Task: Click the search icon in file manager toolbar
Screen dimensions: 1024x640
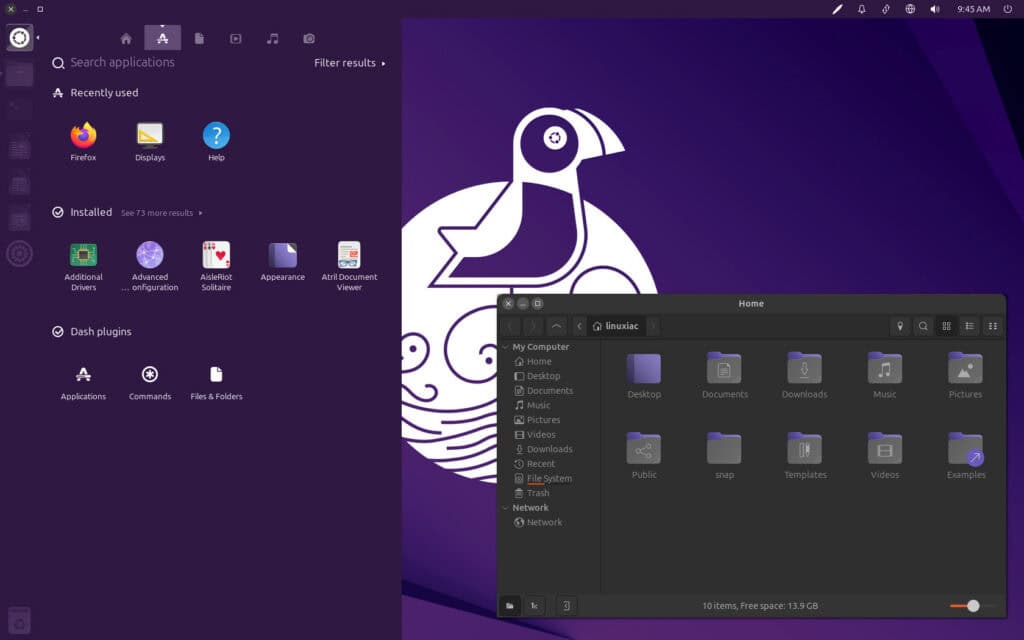Action: (x=922, y=326)
